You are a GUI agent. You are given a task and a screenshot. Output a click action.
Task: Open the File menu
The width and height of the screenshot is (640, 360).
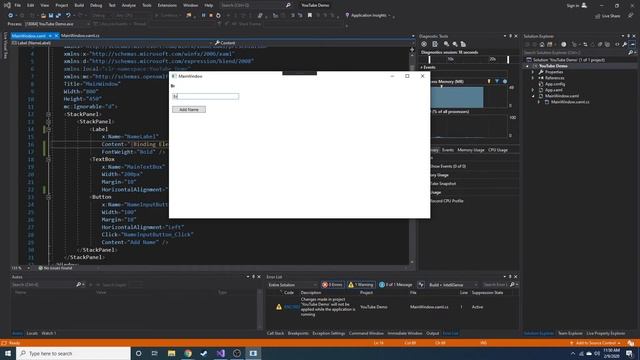(18, 5)
